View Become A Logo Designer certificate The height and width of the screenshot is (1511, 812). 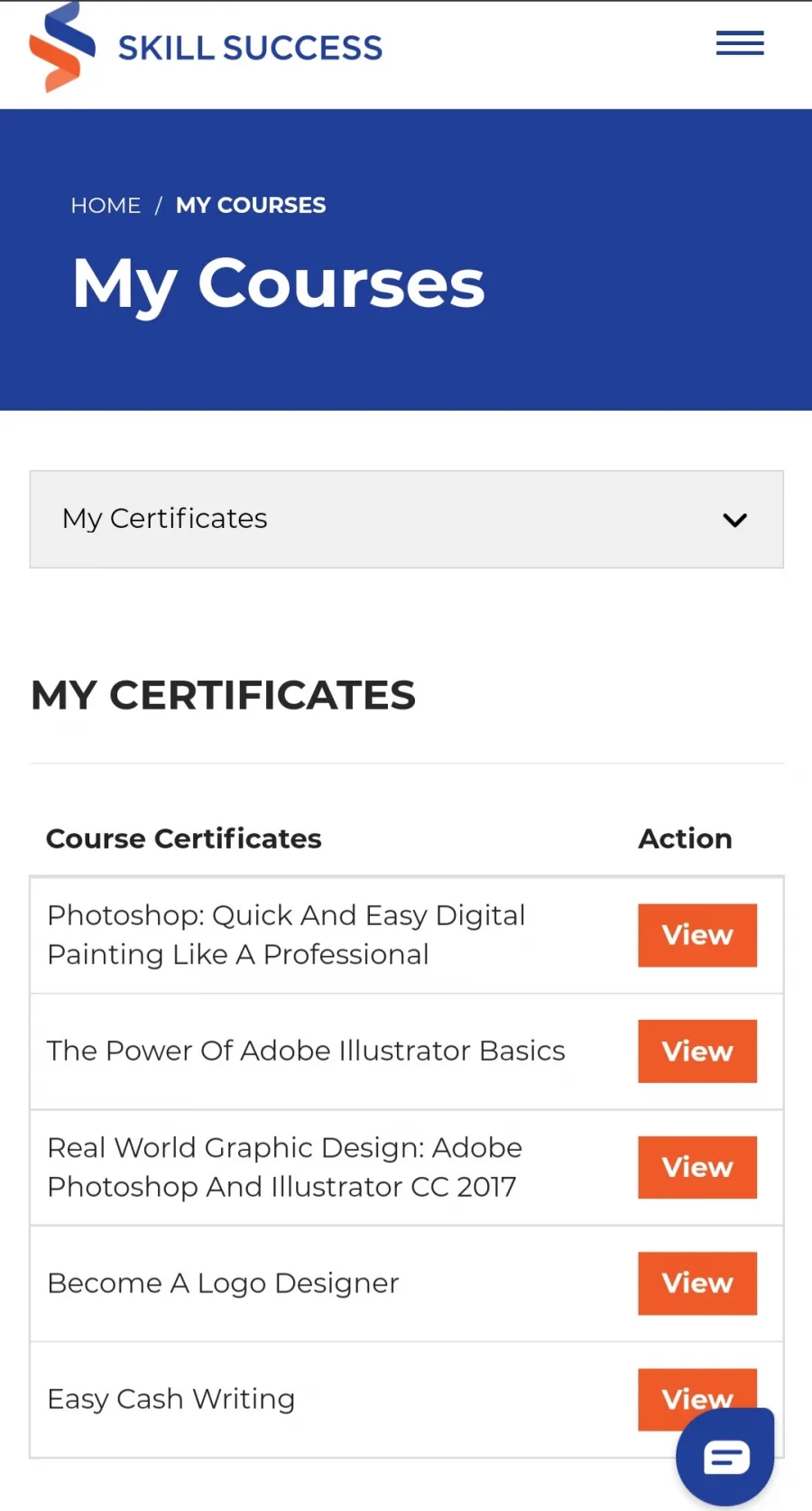point(697,1283)
